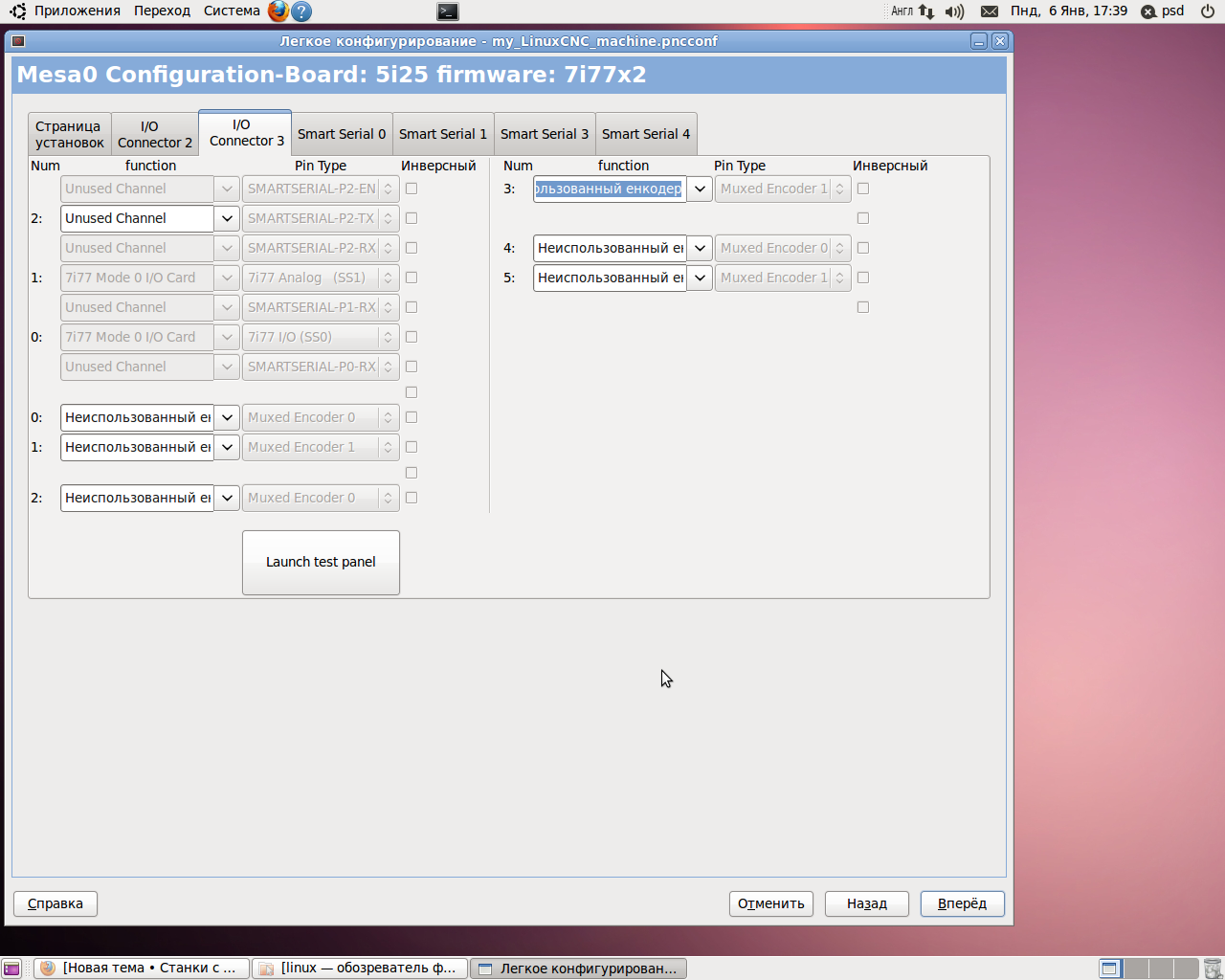
Task: Open the Smart Serial 3 tab
Action: [x=545, y=134]
